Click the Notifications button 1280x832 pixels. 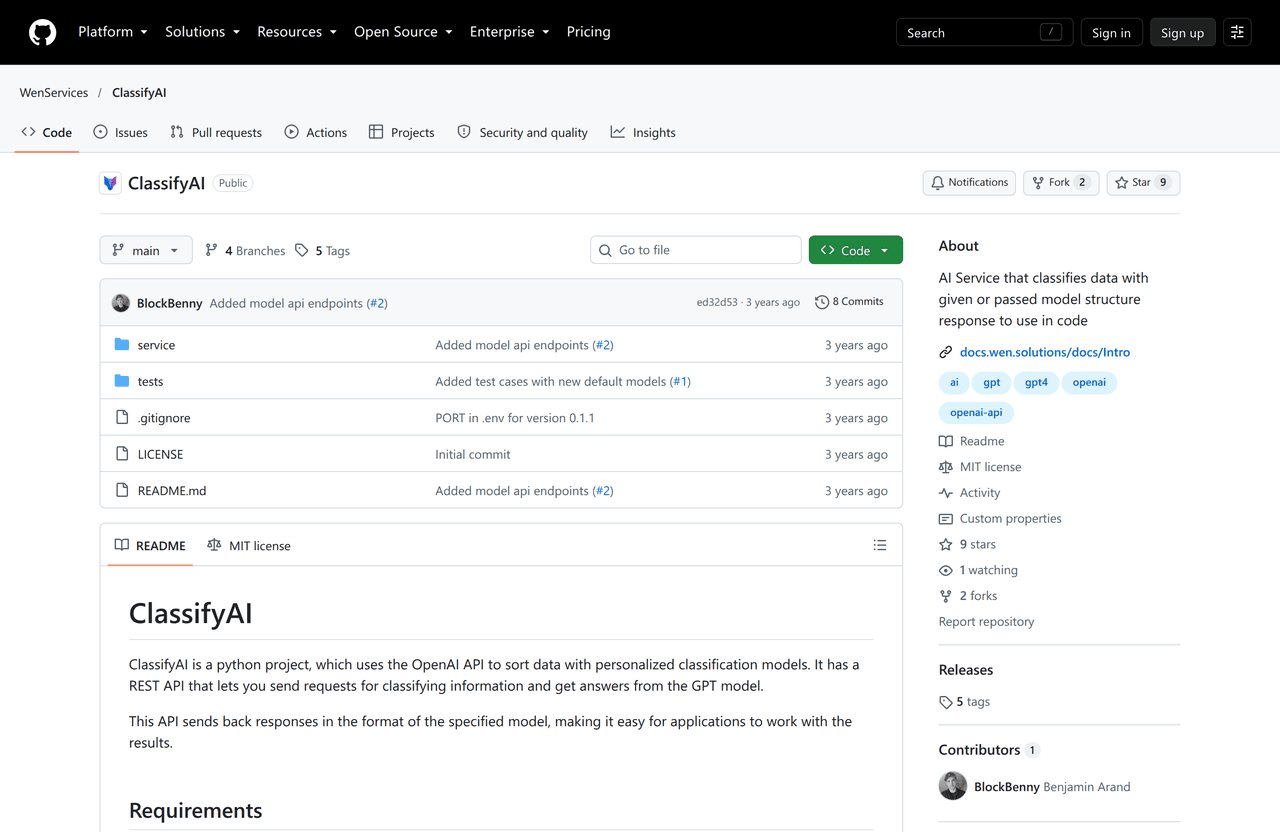pyautogui.click(x=969, y=182)
